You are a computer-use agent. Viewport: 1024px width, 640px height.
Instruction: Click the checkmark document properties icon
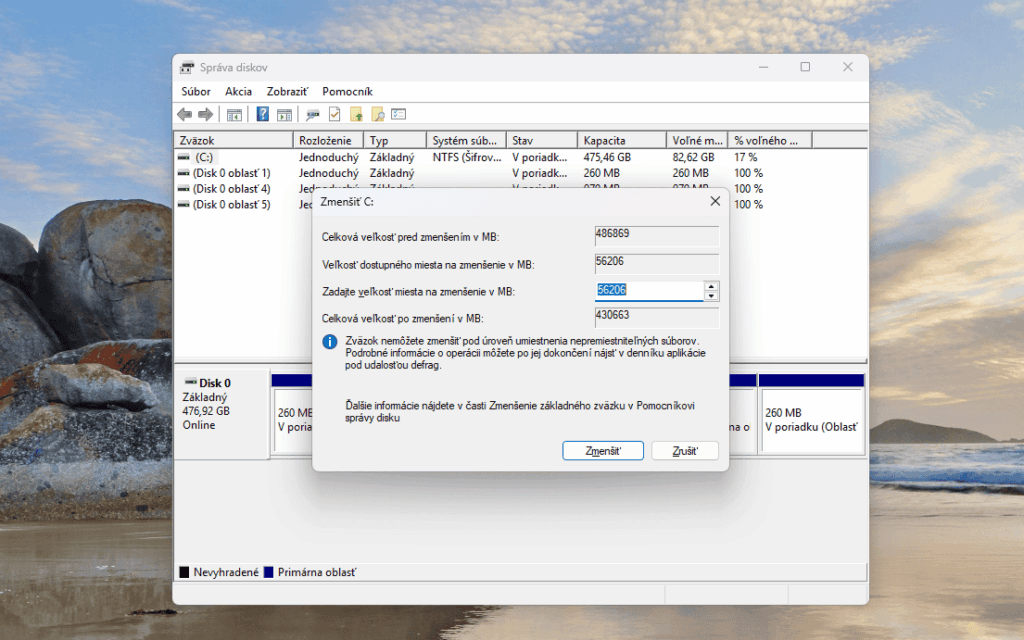pos(334,114)
